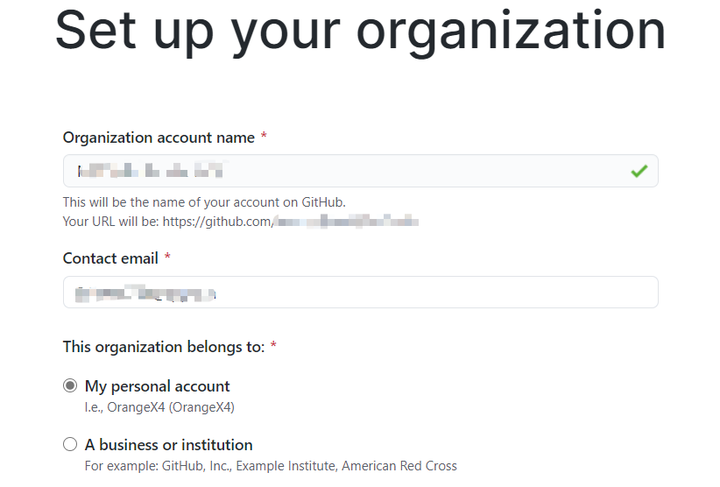720x487 pixels.
Task: Click red asterisk beside Organization account name
Action: coord(264,135)
